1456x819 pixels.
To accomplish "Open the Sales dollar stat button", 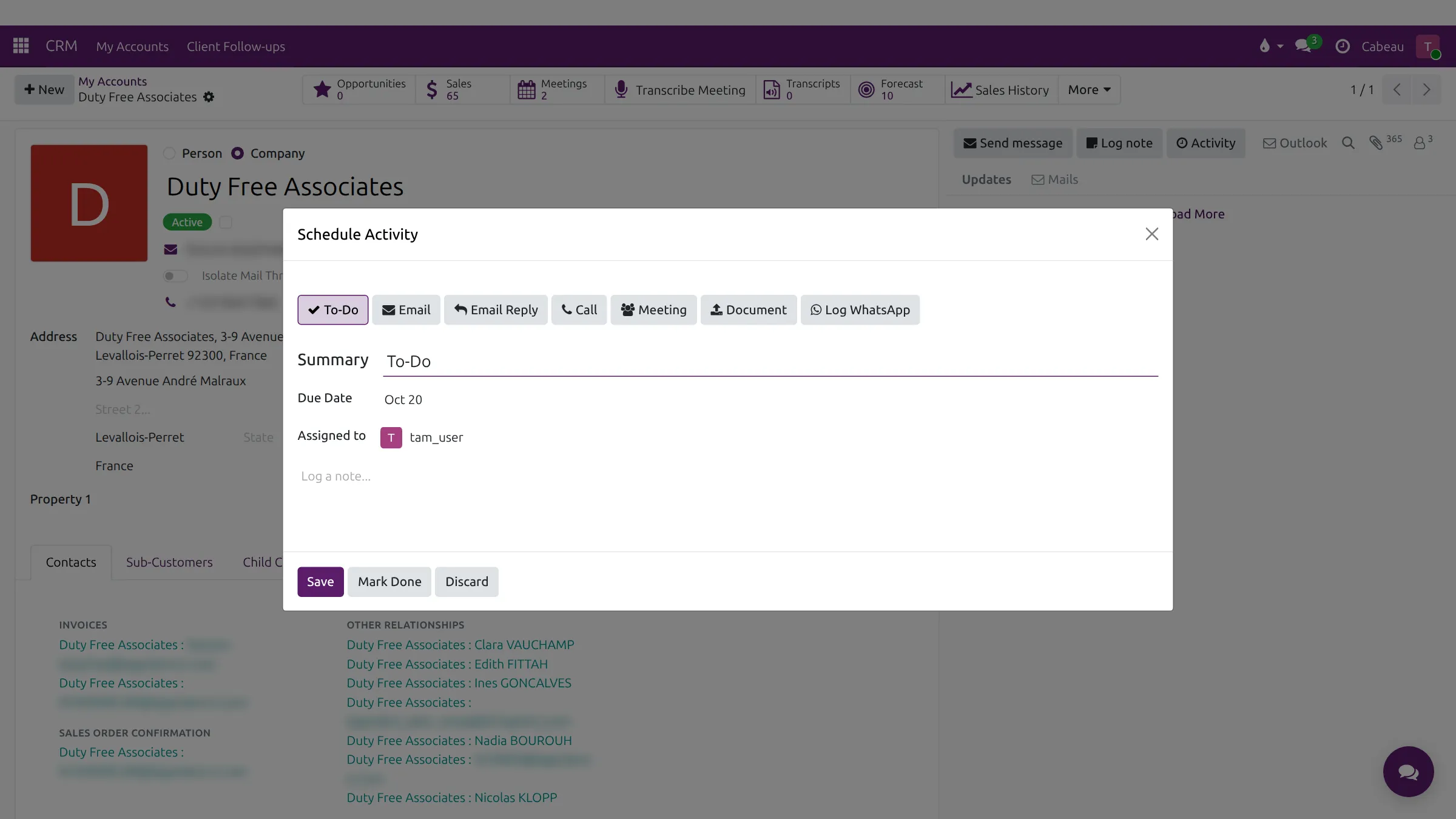I will point(462,90).
